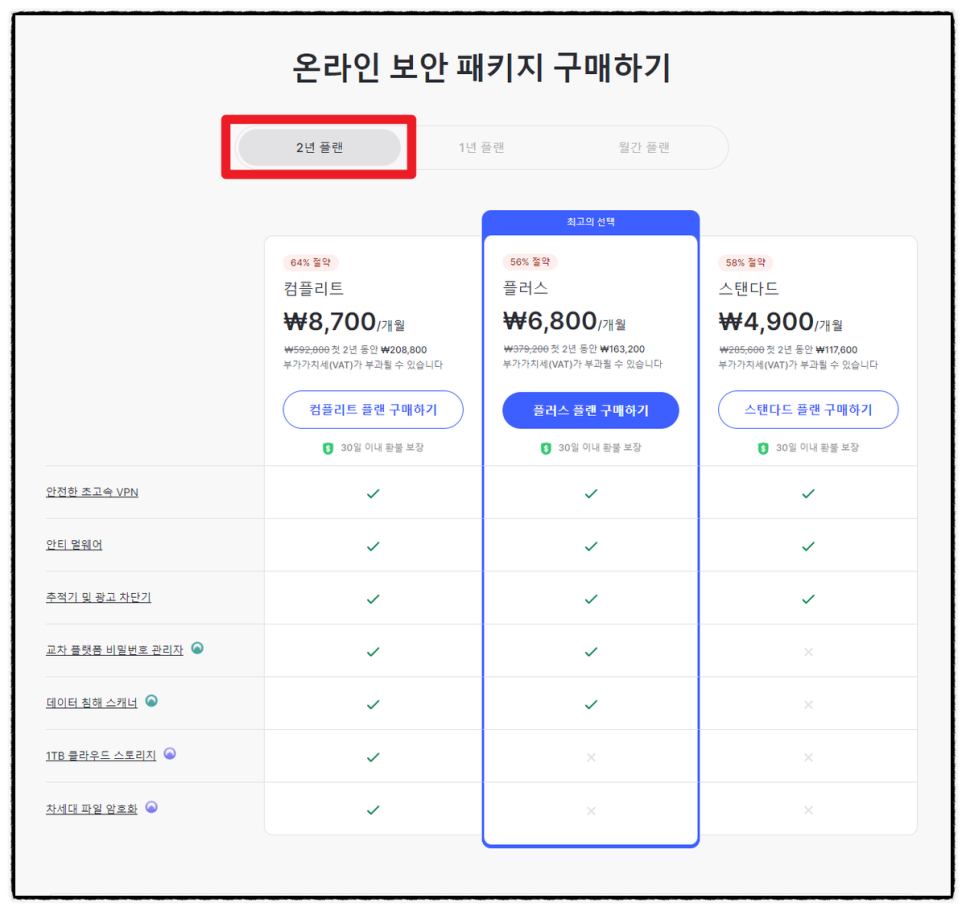
Task: Click the teal icon next to 데이터 침해 스캐너
Action: point(152,701)
